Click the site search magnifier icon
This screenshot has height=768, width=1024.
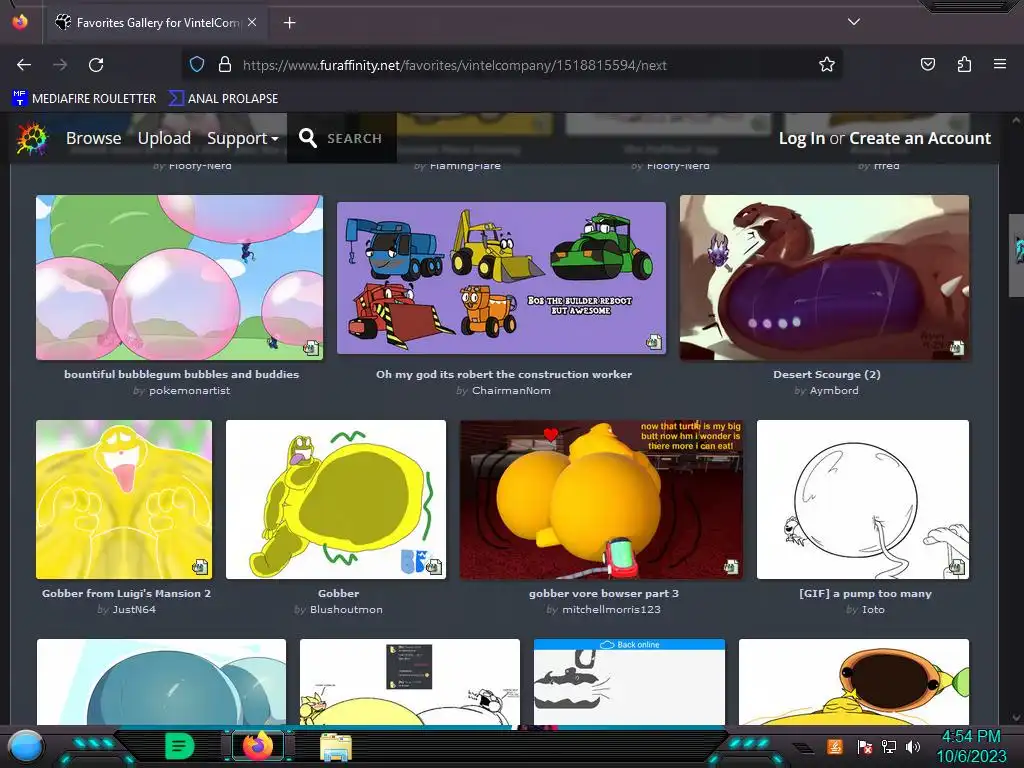point(308,138)
